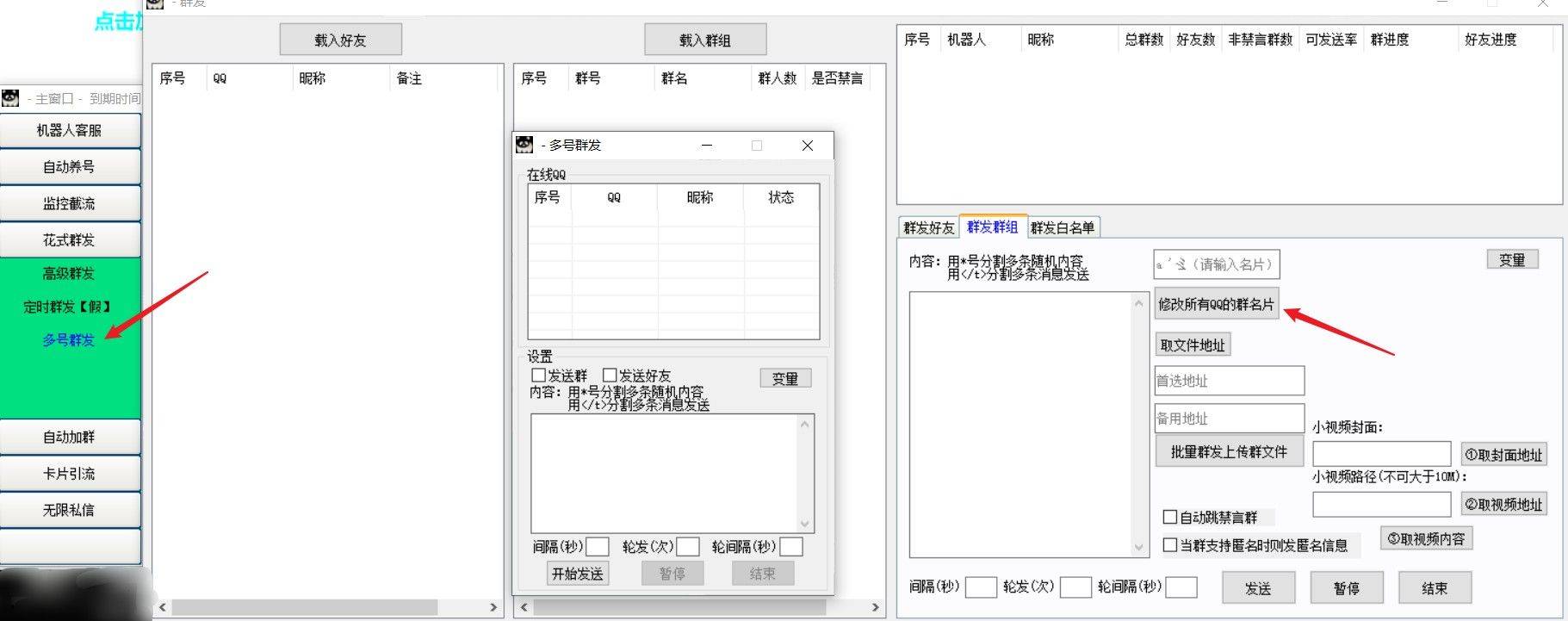The height and width of the screenshot is (621, 1568).
Task: Click 结束 in 多号群发 window
Action: pyautogui.click(x=763, y=574)
